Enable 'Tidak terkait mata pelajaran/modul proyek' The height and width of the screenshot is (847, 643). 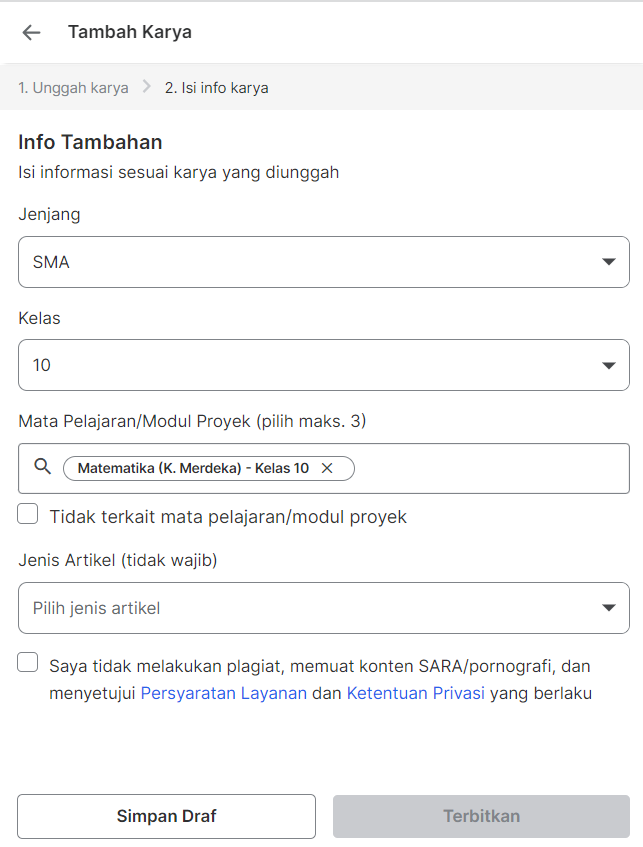click(x=27, y=513)
